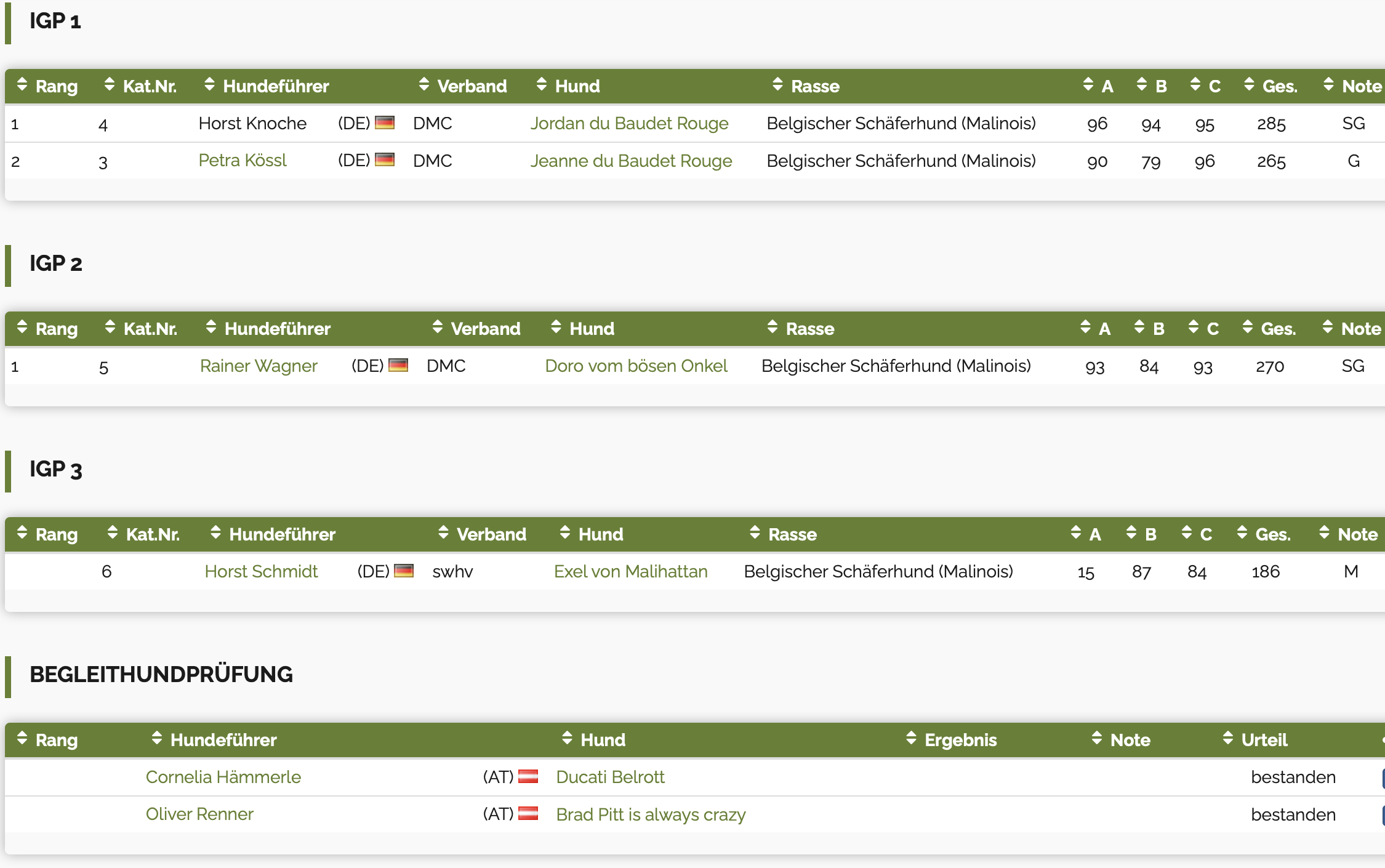
Task: Sort IGP 2 table by Hund
Action: 583,329
